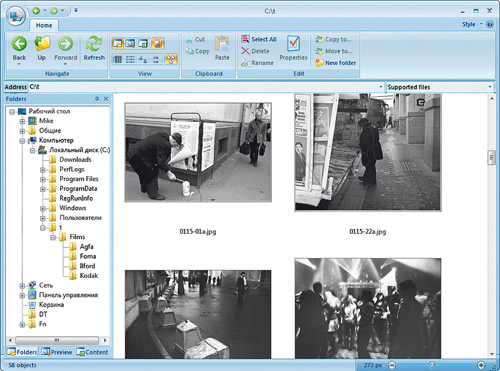The width and height of the screenshot is (500, 371).
Task: Open the quick access toolbar customize arrow
Action: (76, 10)
